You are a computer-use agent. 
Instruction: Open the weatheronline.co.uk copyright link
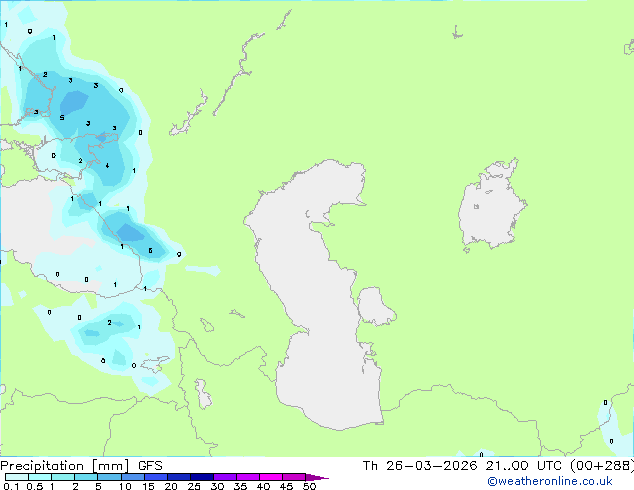(550, 481)
